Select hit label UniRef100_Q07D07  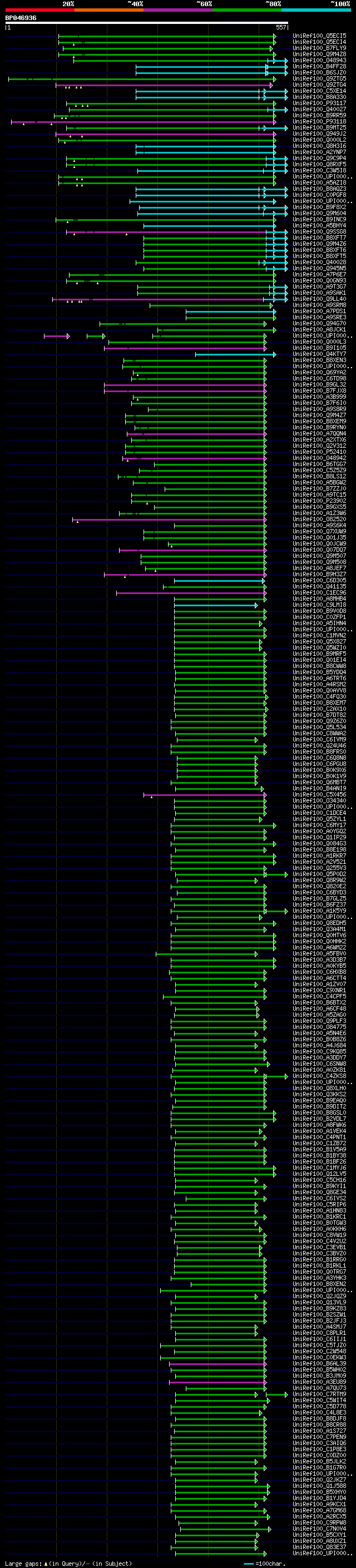click(x=319, y=550)
